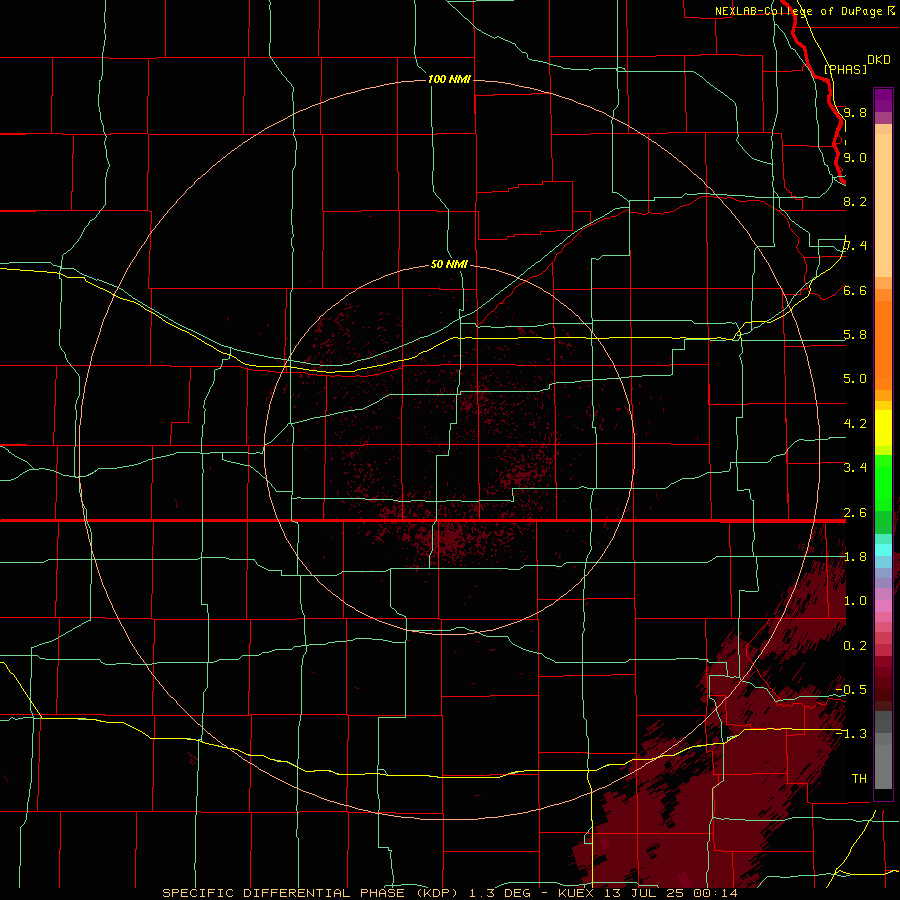Viewport: 900px width, 900px height.
Task: Click the KUEX station ID in caption
Action: point(576,893)
